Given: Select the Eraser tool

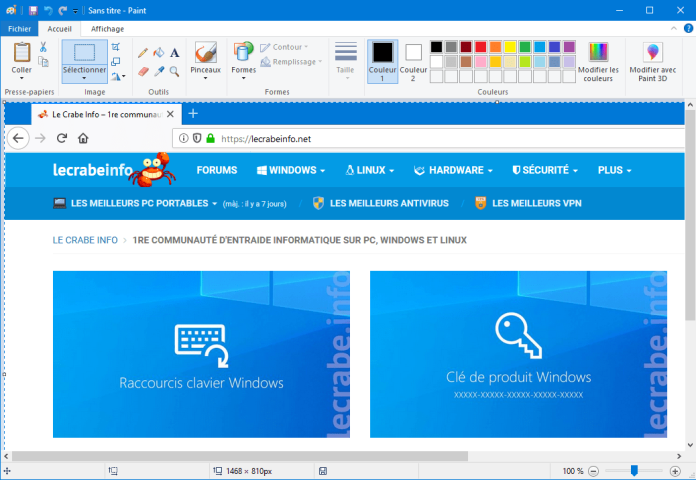Looking at the screenshot, I should tap(143, 71).
